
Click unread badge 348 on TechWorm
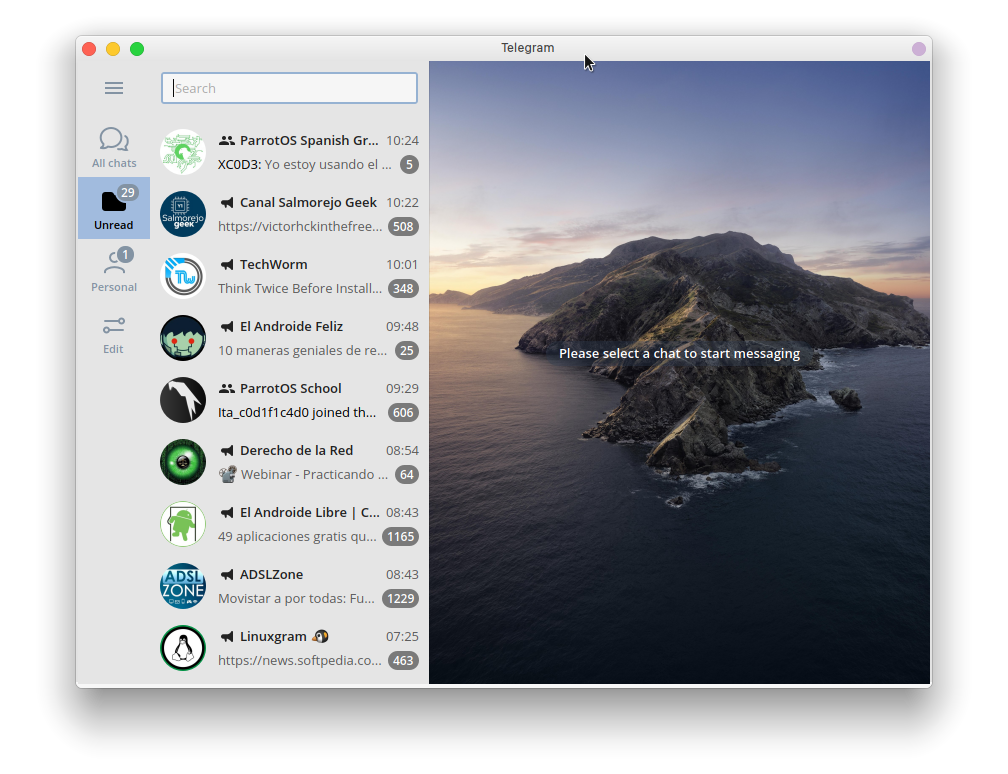(x=403, y=289)
